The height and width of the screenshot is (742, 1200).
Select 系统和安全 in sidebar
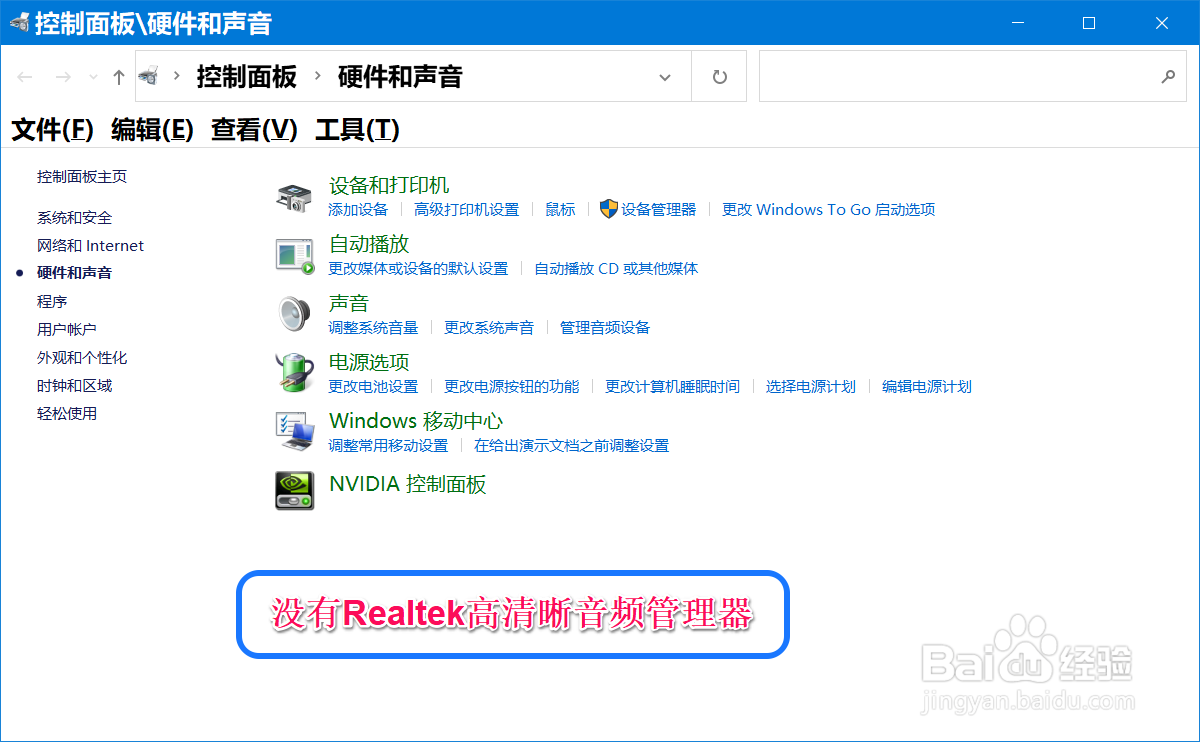[74, 218]
